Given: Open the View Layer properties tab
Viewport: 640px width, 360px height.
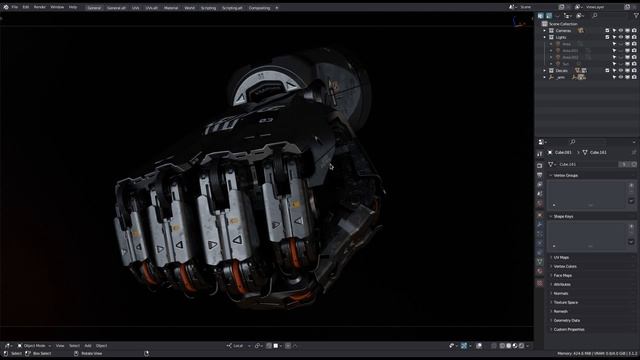Looking at the screenshot, I should click(x=540, y=184).
